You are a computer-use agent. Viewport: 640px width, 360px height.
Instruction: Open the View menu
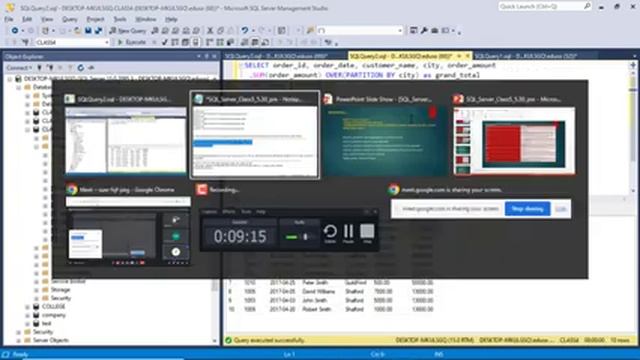(x=47, y=19)
